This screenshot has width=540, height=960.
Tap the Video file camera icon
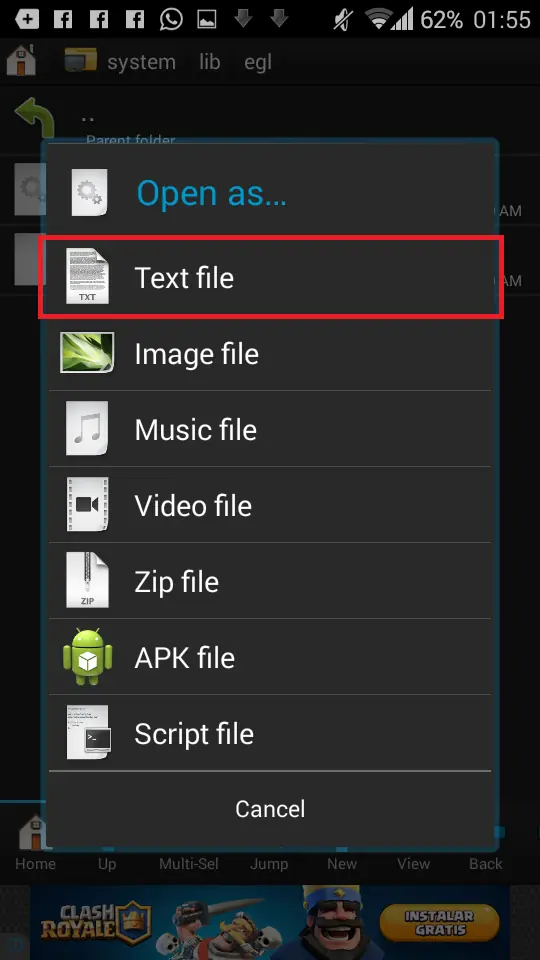(87, 504)
